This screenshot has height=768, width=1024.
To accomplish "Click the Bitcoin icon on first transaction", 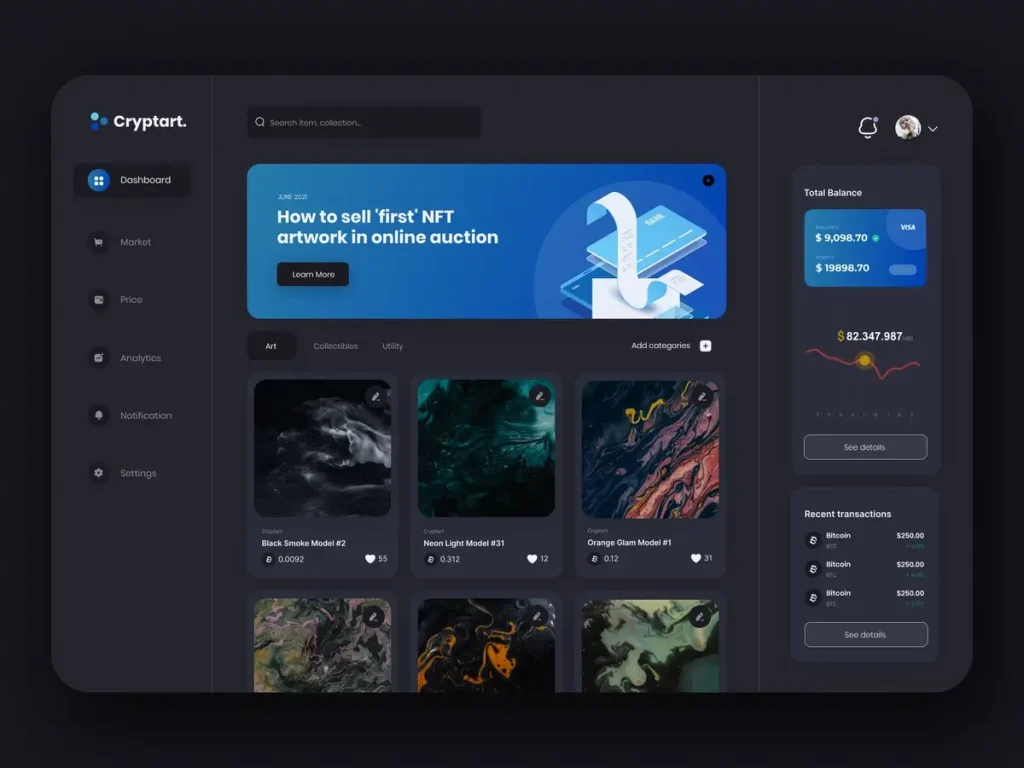I will tap(812, 539).
